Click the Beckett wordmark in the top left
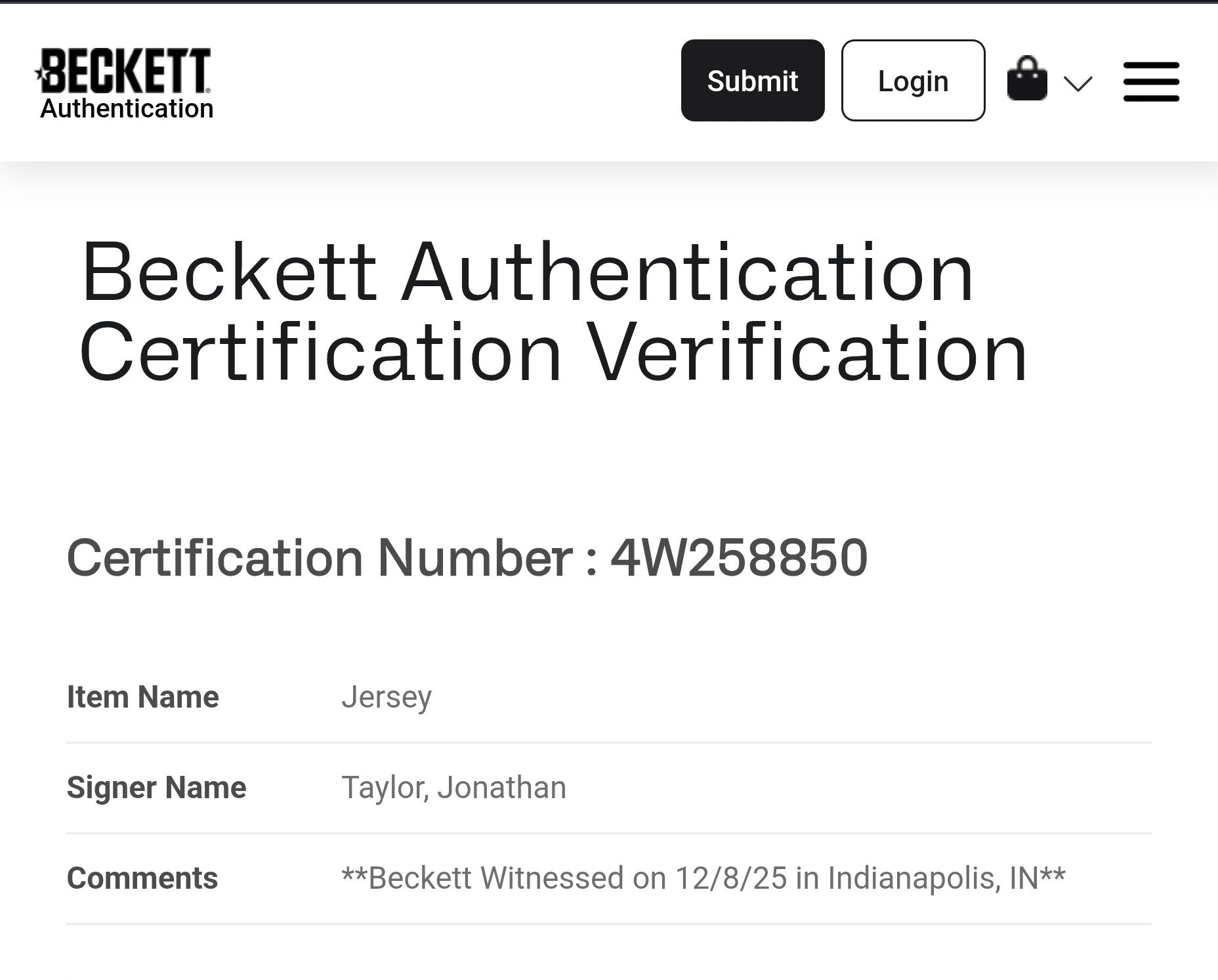 click(126, 69)
